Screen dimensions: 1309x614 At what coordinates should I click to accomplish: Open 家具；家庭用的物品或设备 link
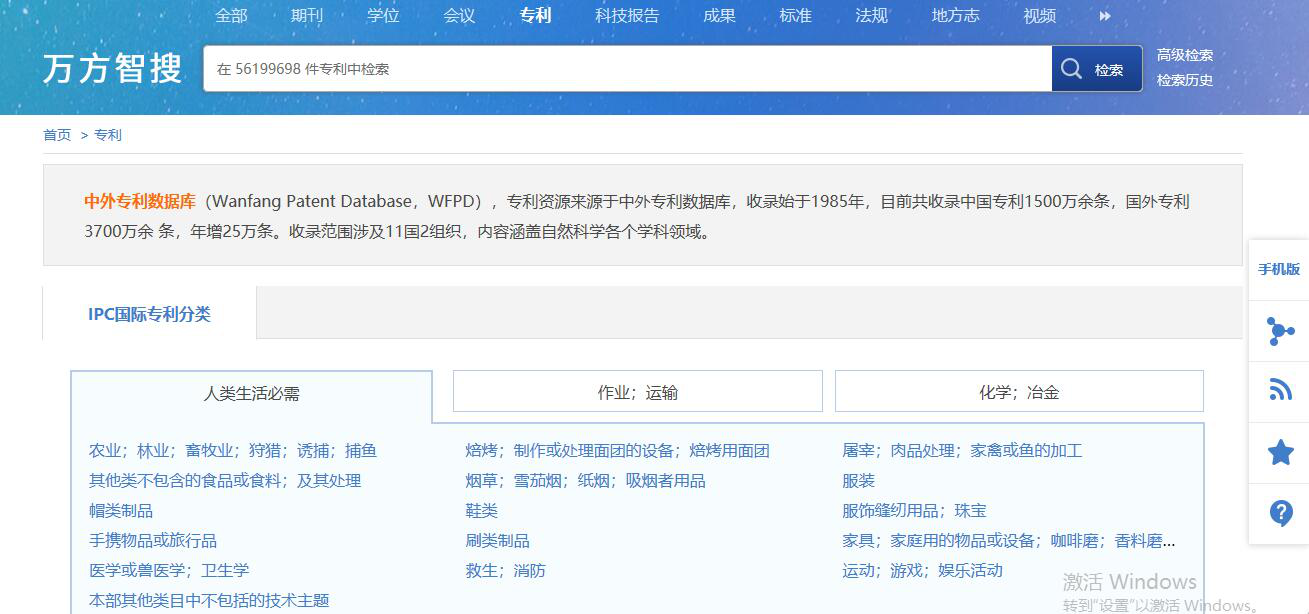pos(1009,541)
